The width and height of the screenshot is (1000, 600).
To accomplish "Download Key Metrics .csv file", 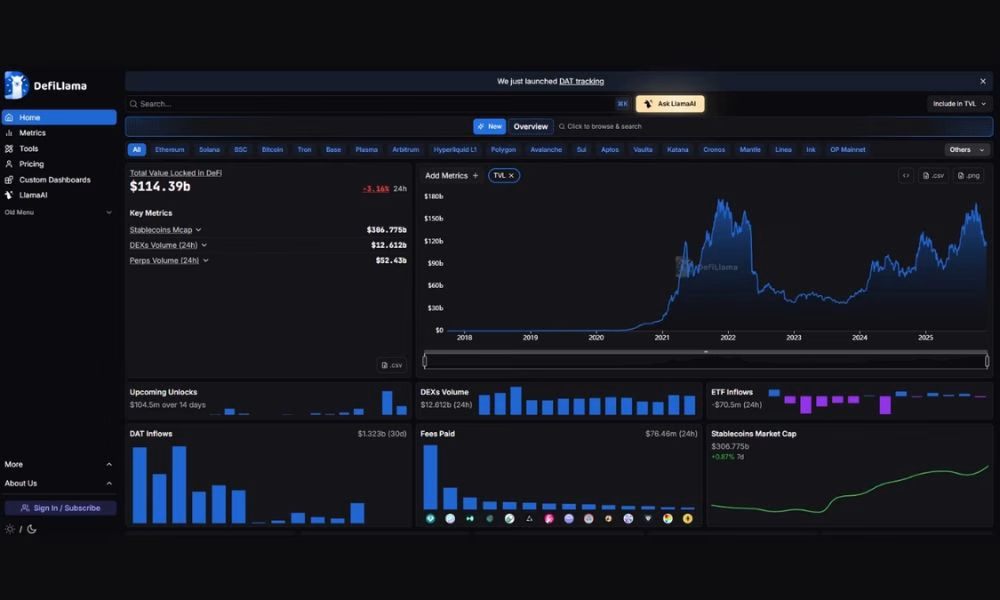I will click(391, 365).
